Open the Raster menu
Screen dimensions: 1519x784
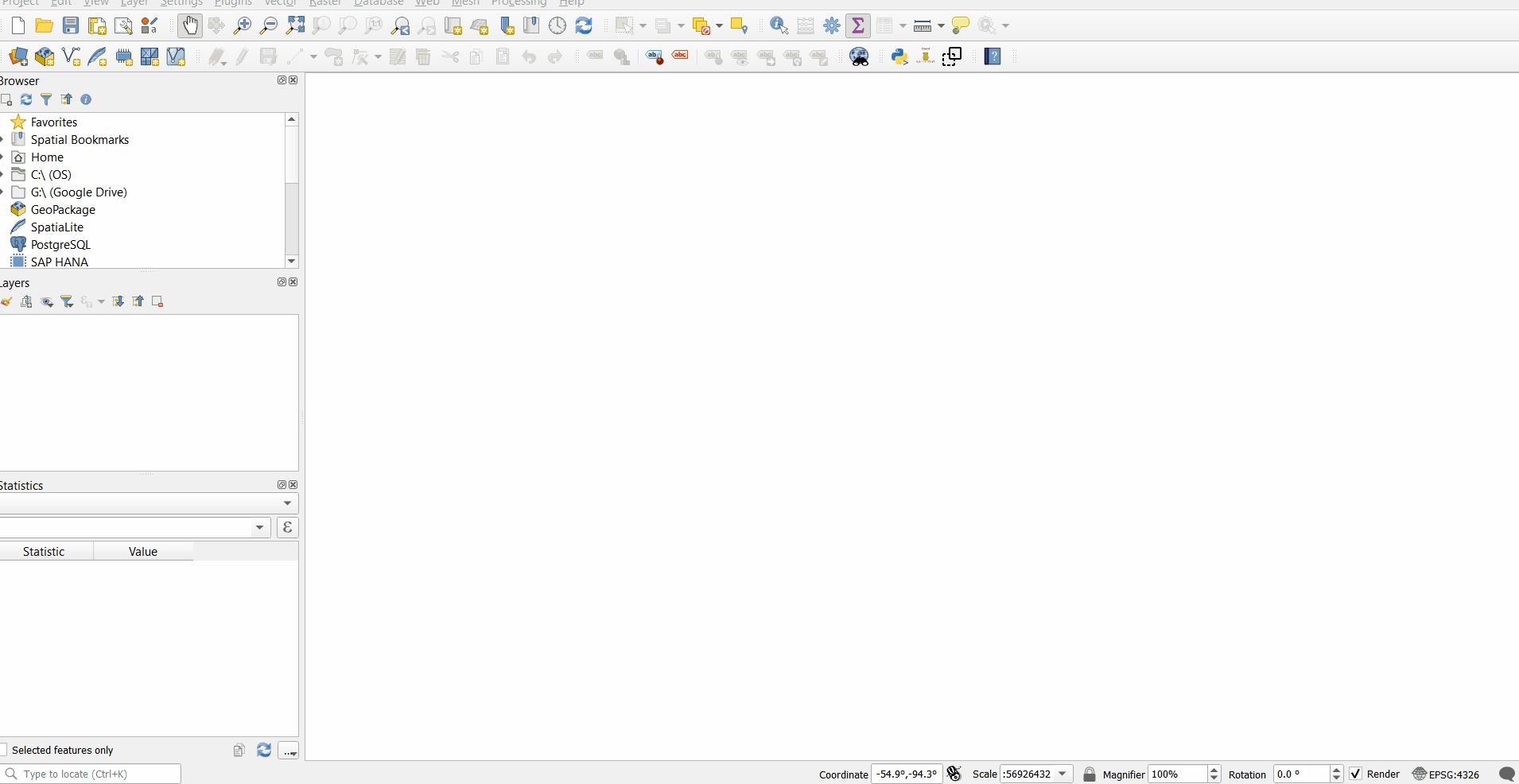pos(324,3)
